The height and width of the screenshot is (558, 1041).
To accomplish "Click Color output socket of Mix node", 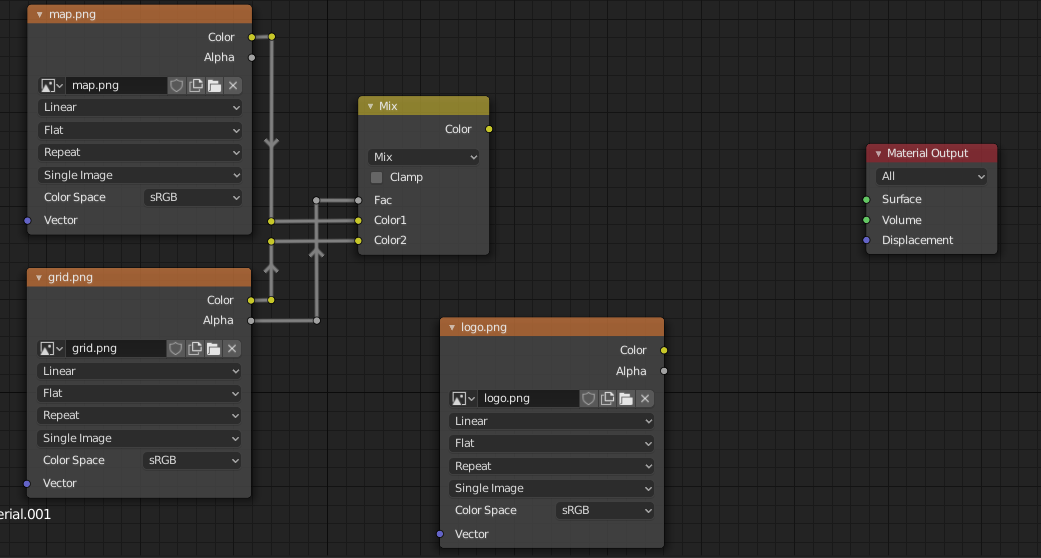I will click(489, 130).
